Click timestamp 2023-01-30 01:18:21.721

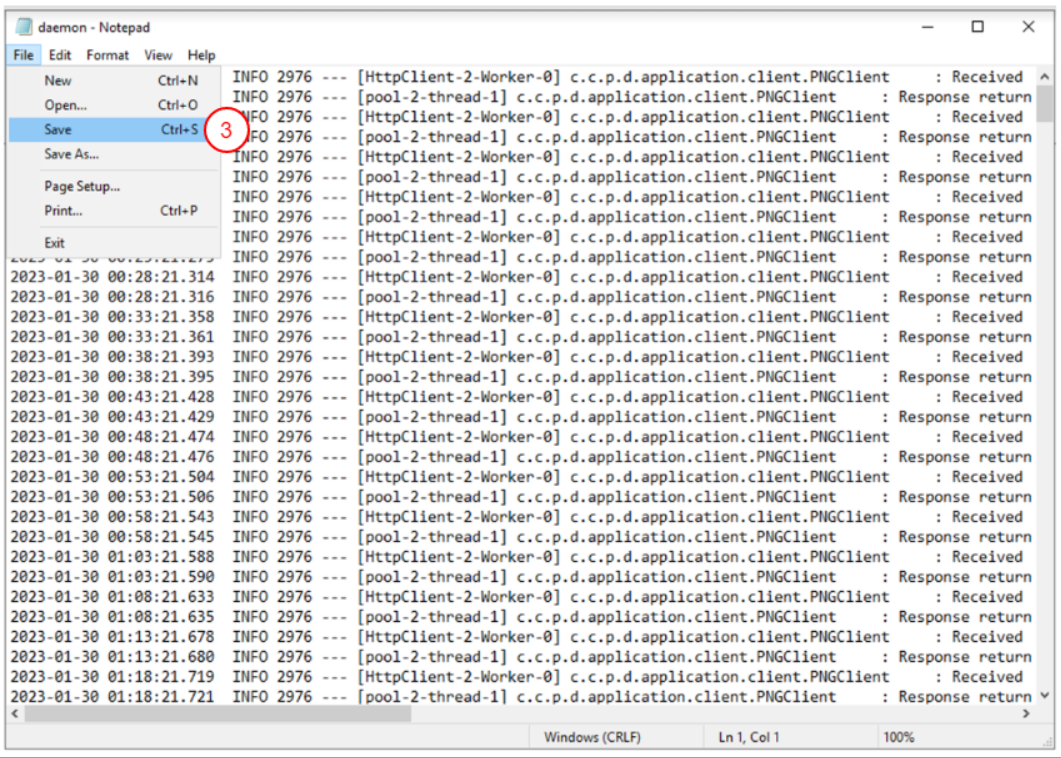(112, 696)
